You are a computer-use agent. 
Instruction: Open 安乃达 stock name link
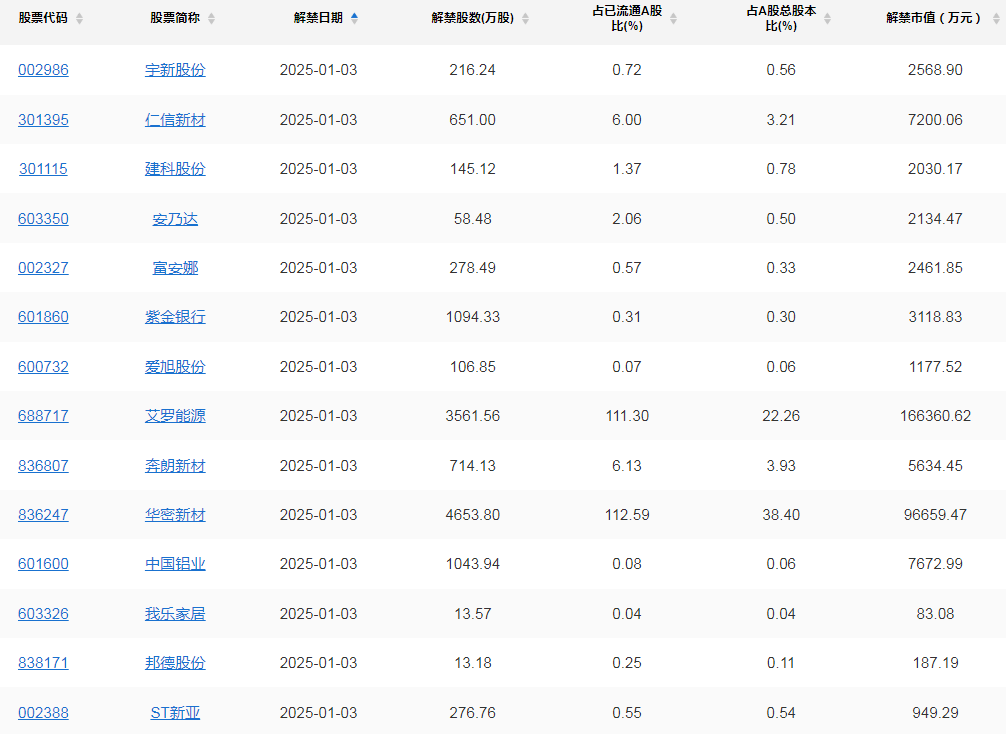(x=175, y=219)
